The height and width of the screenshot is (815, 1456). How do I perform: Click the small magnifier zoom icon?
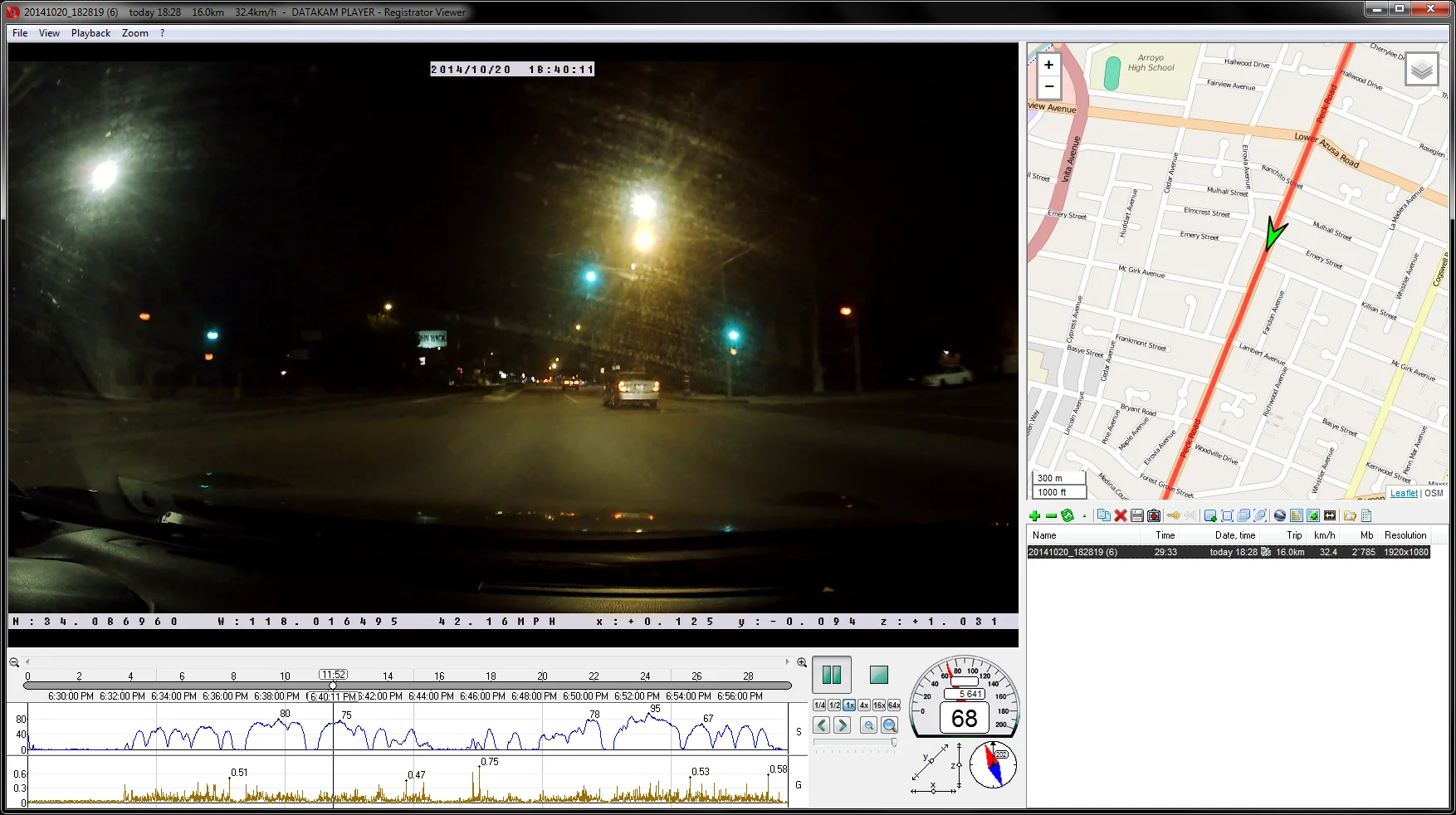coord(869,725)
